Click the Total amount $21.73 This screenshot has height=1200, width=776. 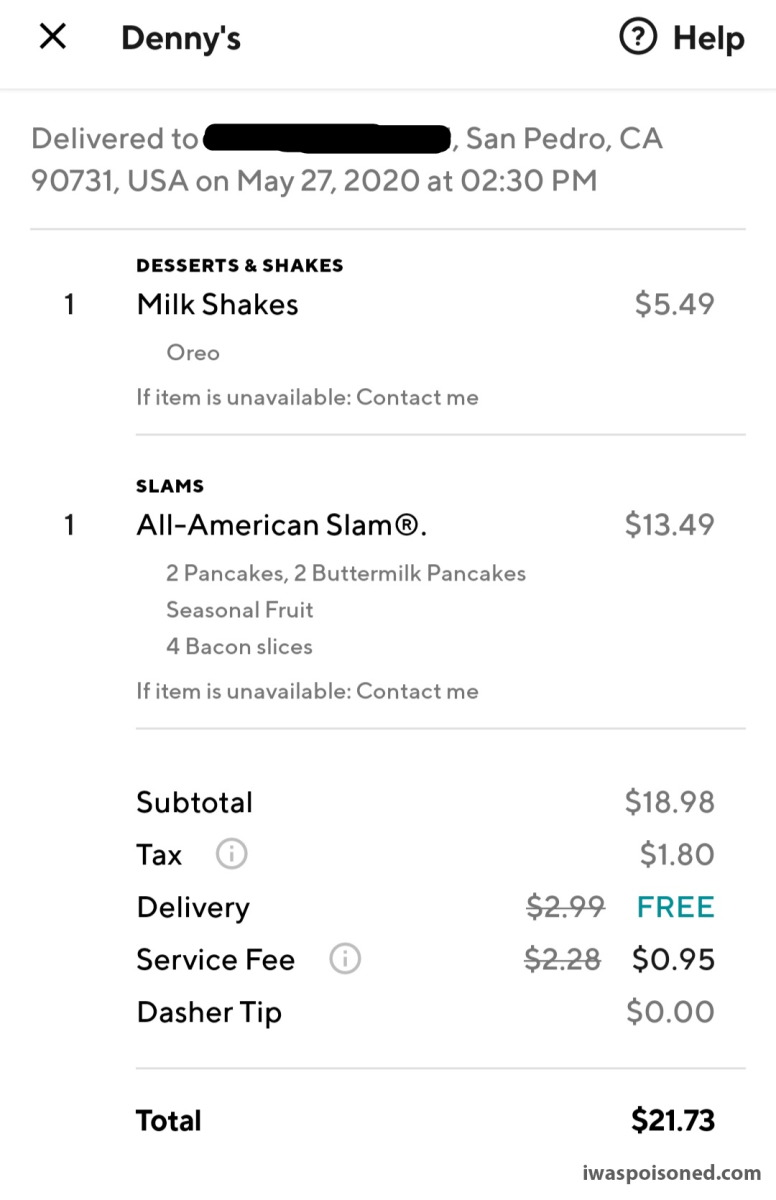click(x=673, y=1121)
